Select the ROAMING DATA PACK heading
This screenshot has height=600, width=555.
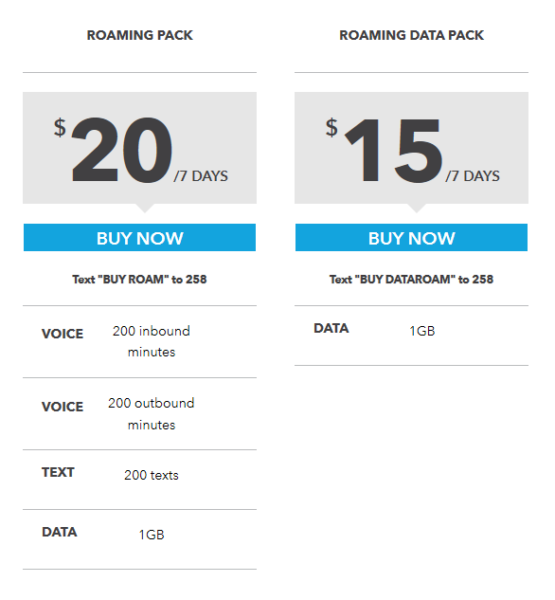pyautogui.click(x=411, y=35)
